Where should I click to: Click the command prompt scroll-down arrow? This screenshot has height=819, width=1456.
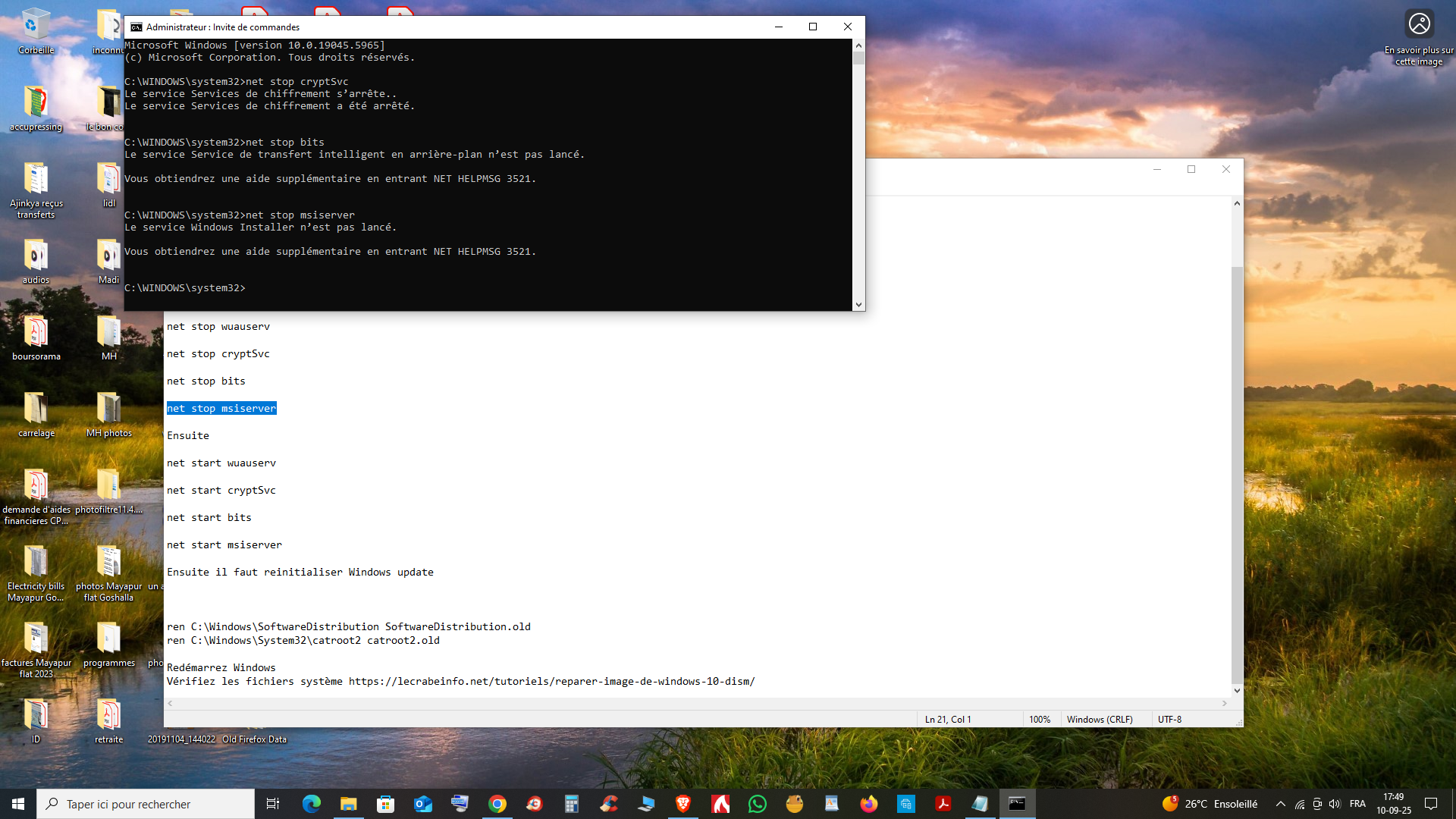coord(858,304)
